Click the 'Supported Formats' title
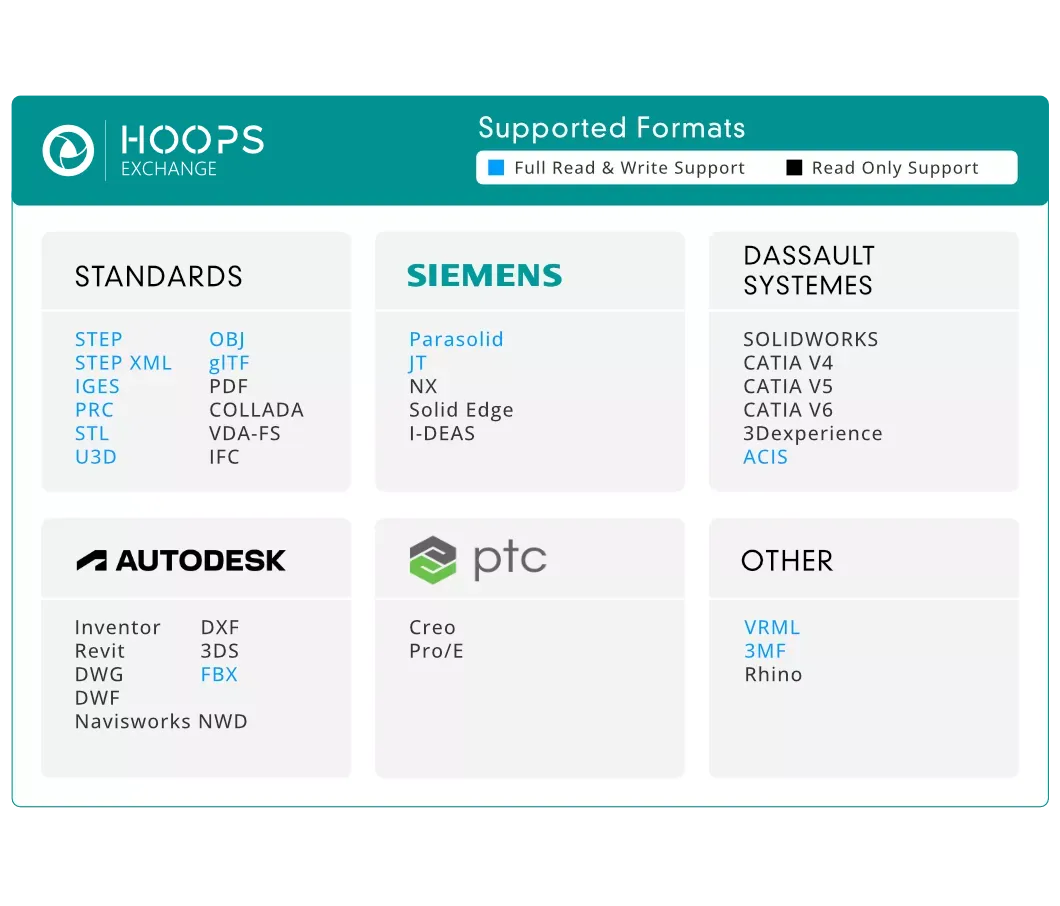This screenshot has height=906, width=1060. pyautogui.click(x=612, y=128)
